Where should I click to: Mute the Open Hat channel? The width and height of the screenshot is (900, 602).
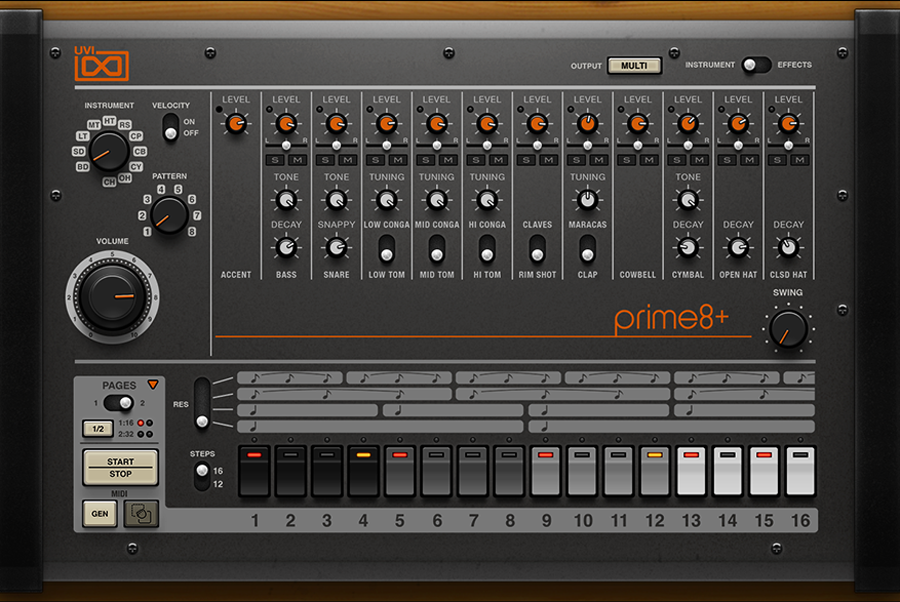(749, 160)
